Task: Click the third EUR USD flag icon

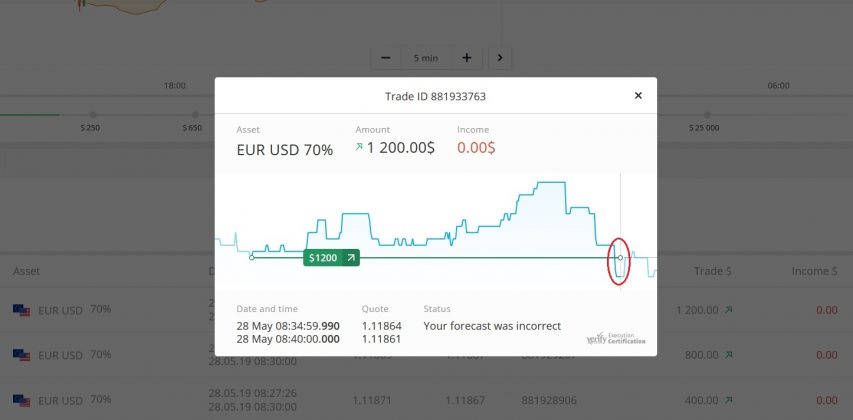Action: tap(21, 400)
